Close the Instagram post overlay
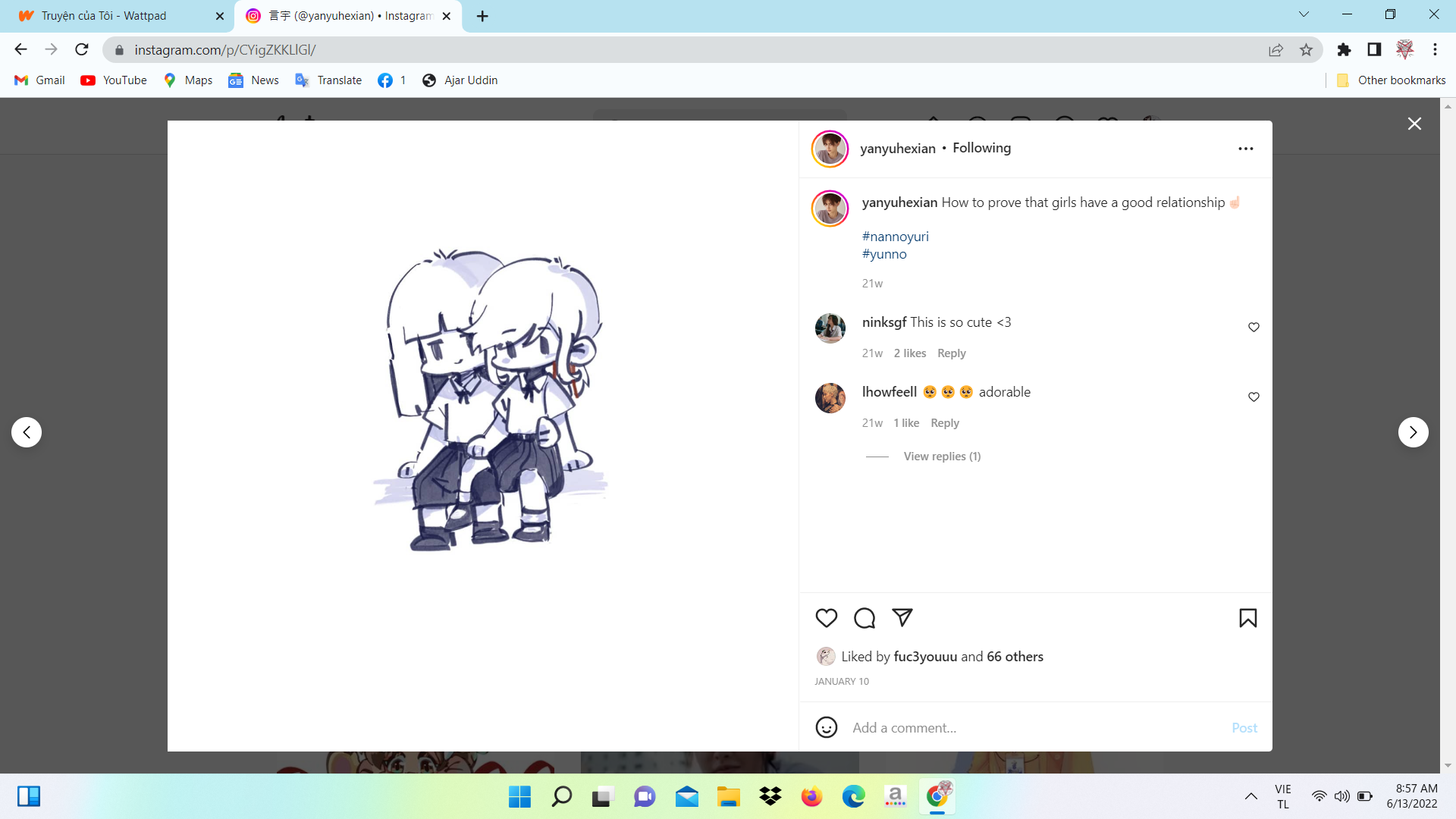 pos(1414,124)
